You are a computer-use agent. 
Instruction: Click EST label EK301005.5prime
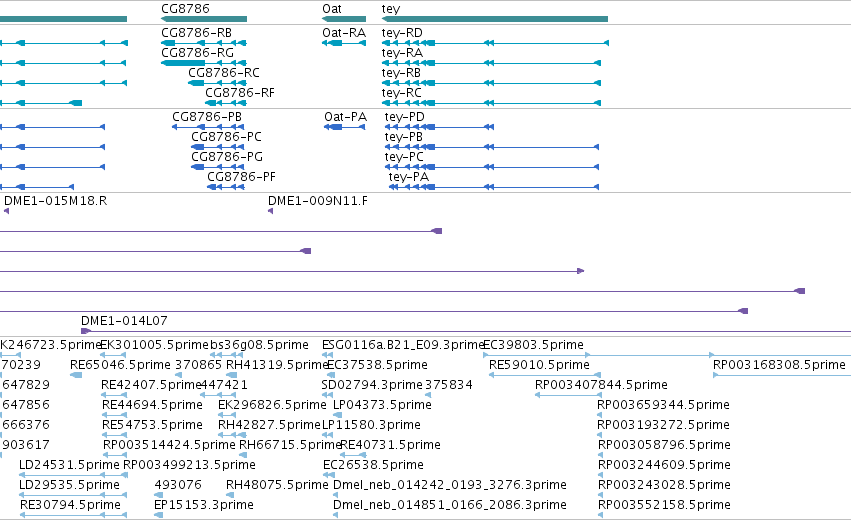155,345
